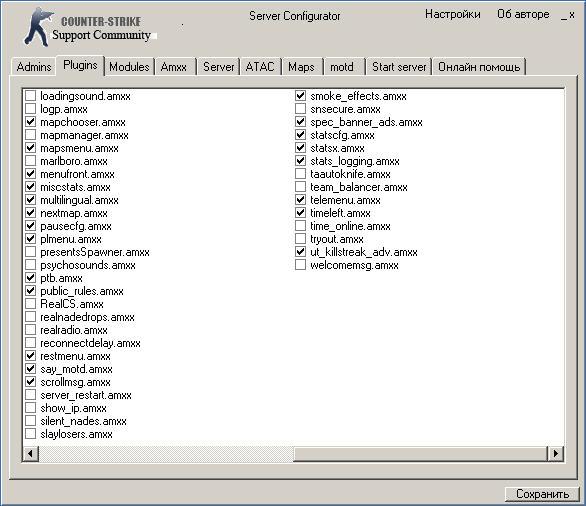Uncheck the mapchooser.amxx plugin
586x506 pixels.
(30, 122)
